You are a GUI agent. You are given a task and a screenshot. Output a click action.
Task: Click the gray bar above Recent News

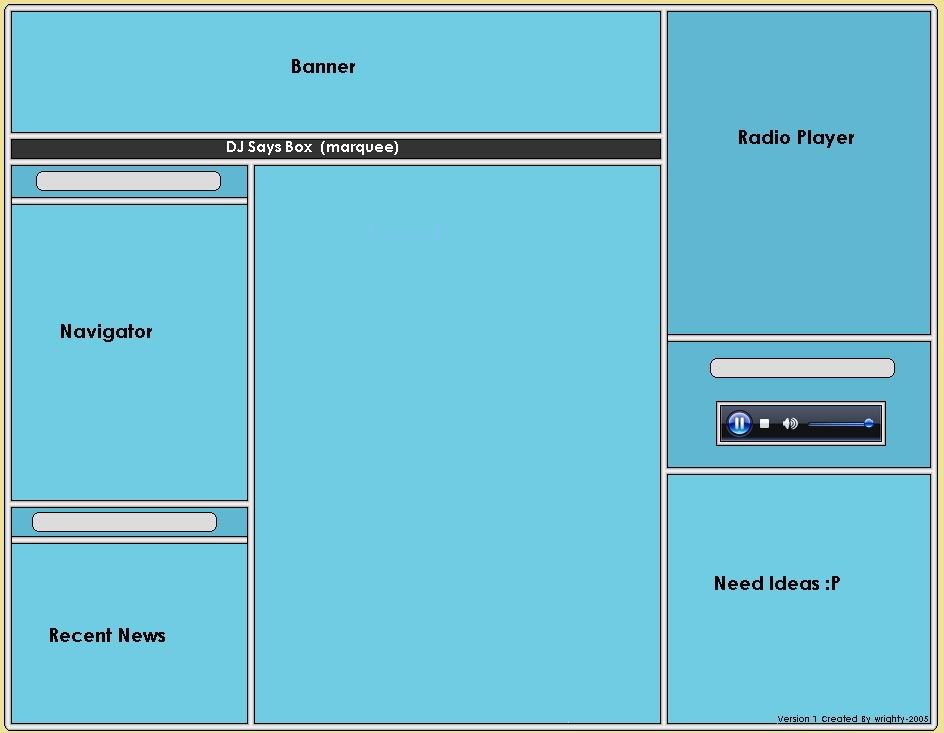(x=124, y=522)
